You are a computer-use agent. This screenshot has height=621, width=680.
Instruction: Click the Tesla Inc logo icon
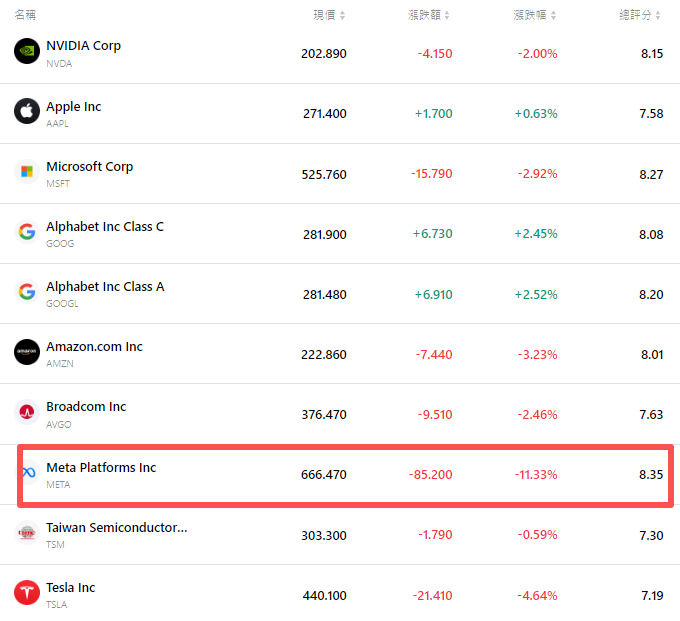coord(27,593)
